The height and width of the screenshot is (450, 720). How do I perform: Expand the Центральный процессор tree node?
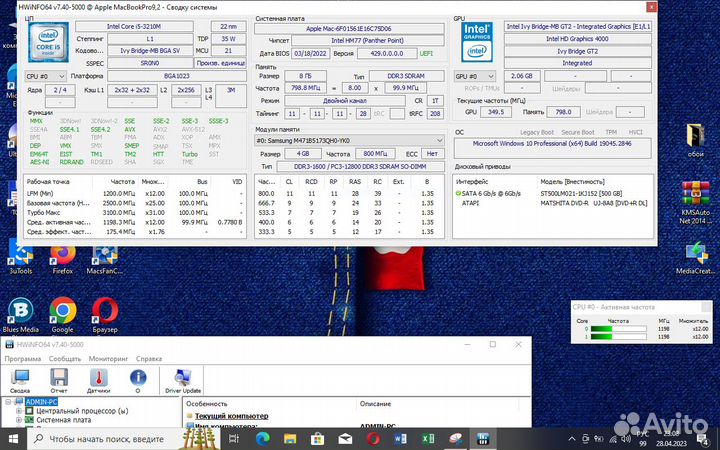[17, 411]
